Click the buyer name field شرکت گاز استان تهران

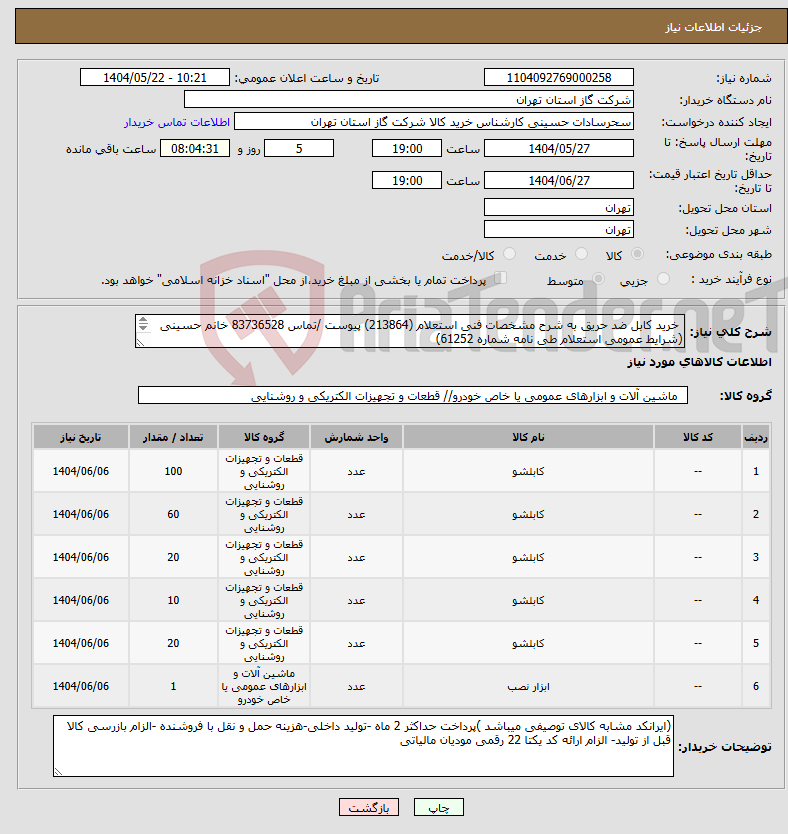[x=409, y=100]
